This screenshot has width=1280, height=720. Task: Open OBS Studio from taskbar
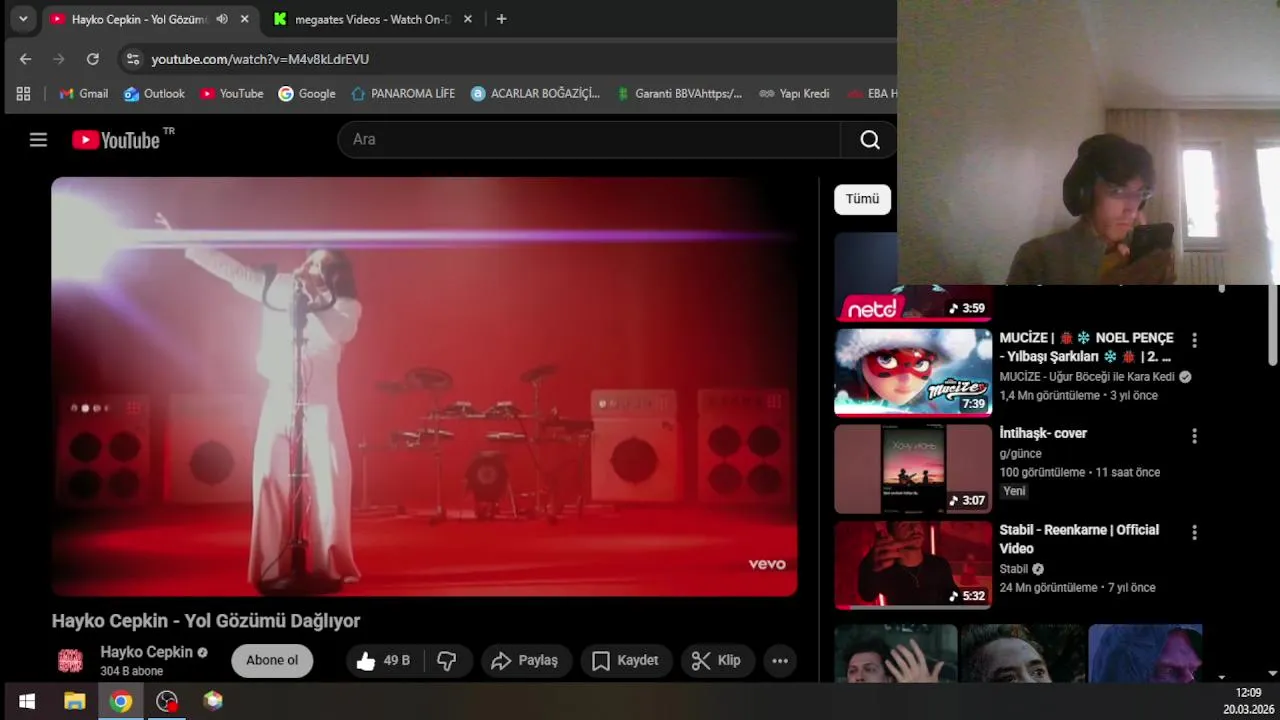(167, 701)
